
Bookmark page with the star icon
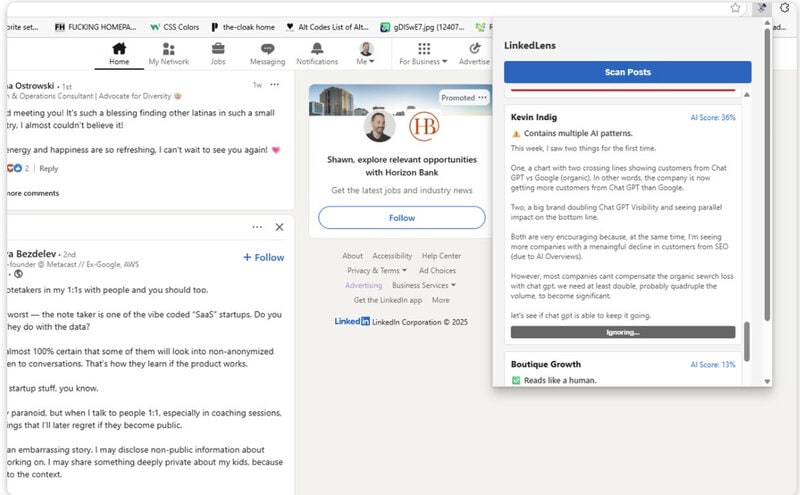coord(735,8)
